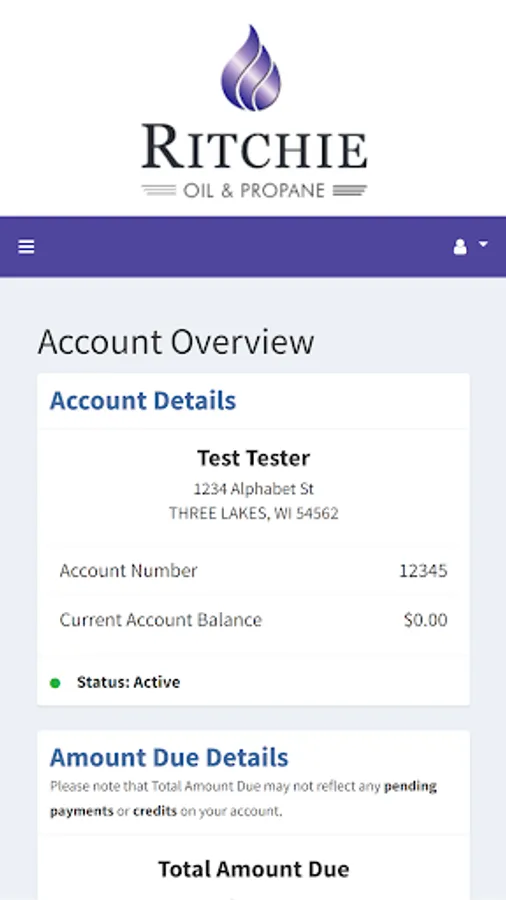This screenshot has width=506, height=900.
Task: Click the $0.00 balance value
Action: pos(426,620)
